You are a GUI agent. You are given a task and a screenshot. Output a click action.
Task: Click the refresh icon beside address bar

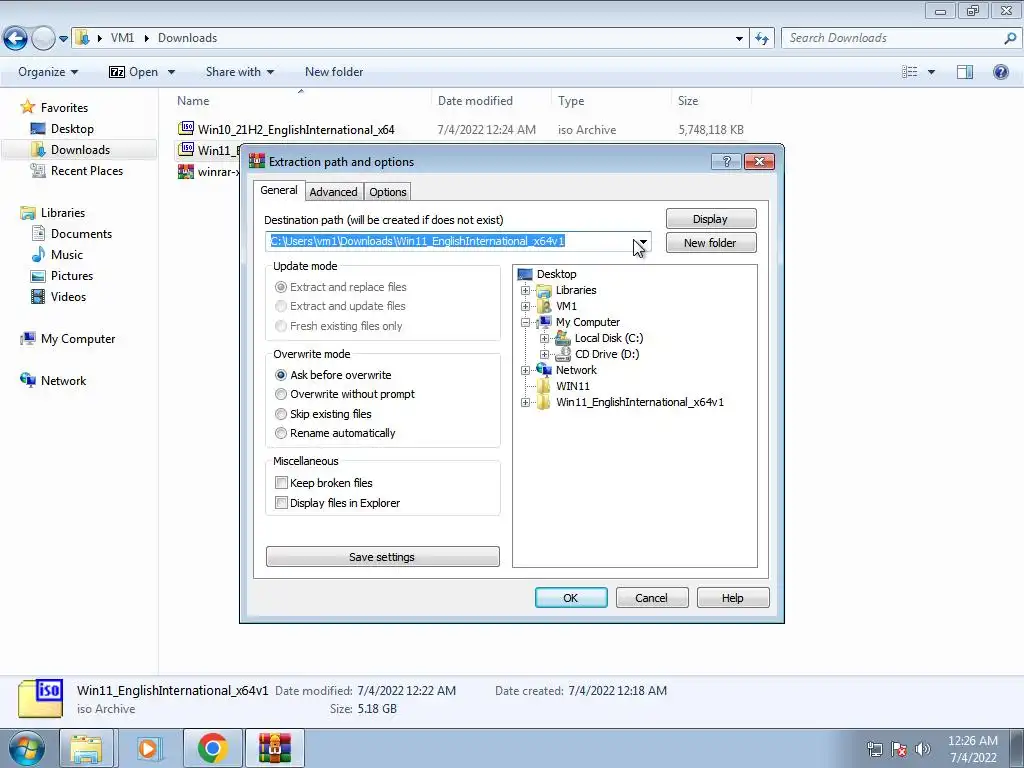click(x=761, y=38)
